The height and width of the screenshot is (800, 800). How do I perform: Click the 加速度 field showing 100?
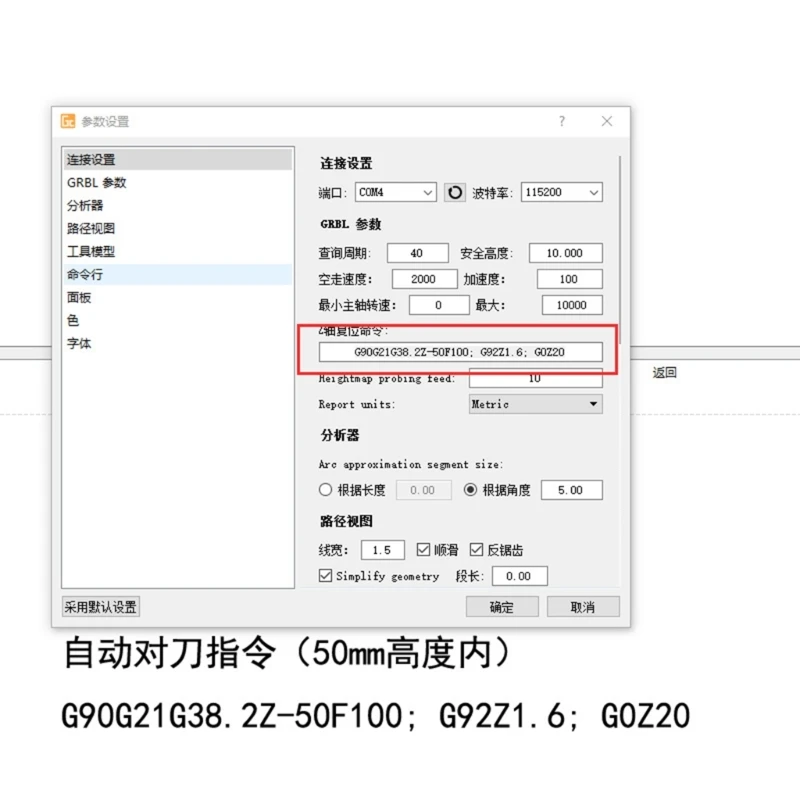(x=569, y=279)
